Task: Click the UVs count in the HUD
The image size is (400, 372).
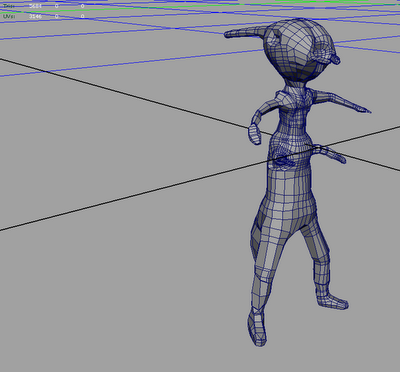Action: click(x=35, y=16)
